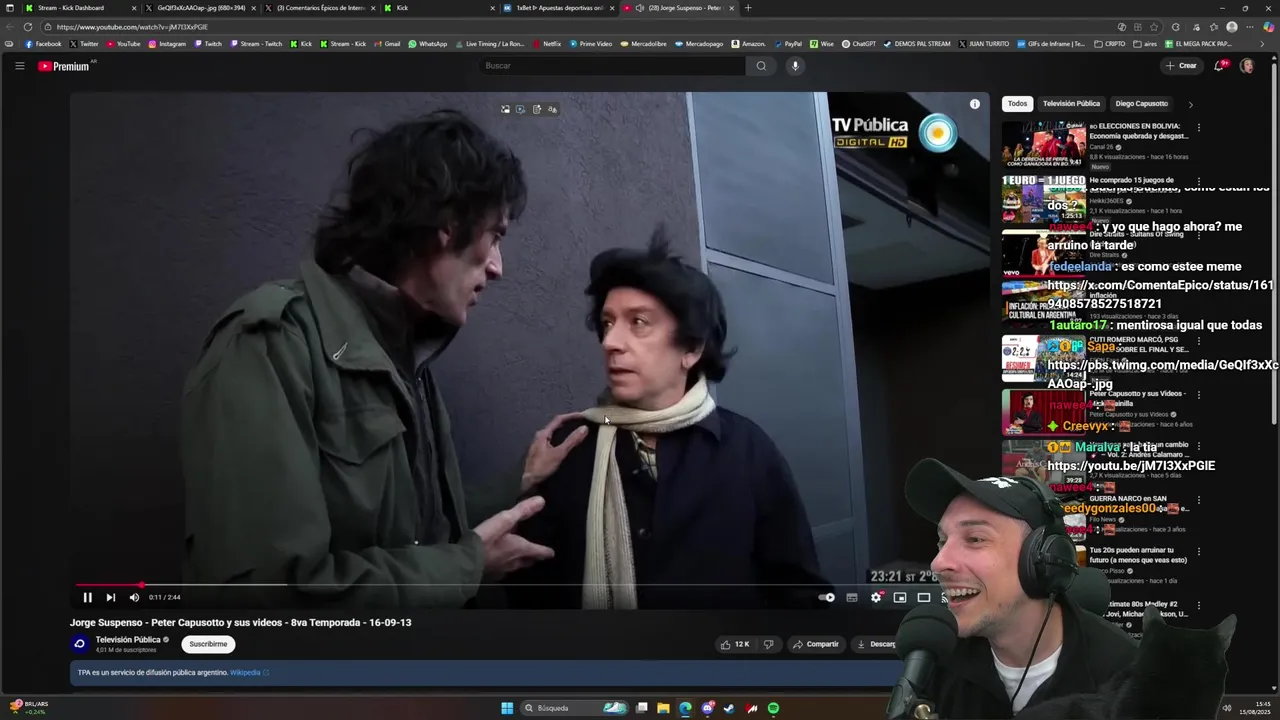The width and height of the screenshot is (1280, 720).
Task: Toggle subtitles in the video player
Action: (x=852, y=597)
